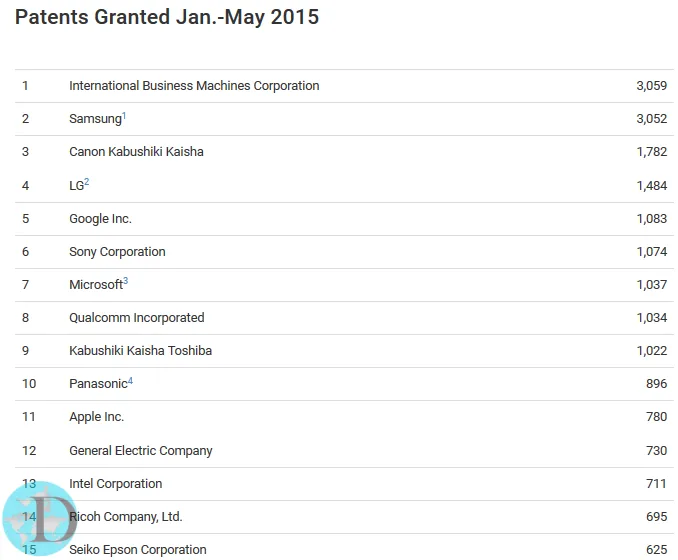Click rank number 5 beside Google

click(26, 219)
